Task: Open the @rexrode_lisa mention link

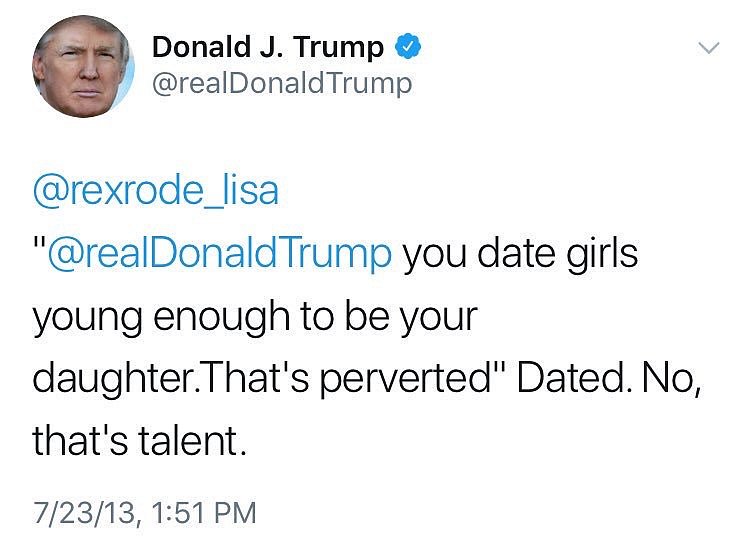Action: pos(155,189)
